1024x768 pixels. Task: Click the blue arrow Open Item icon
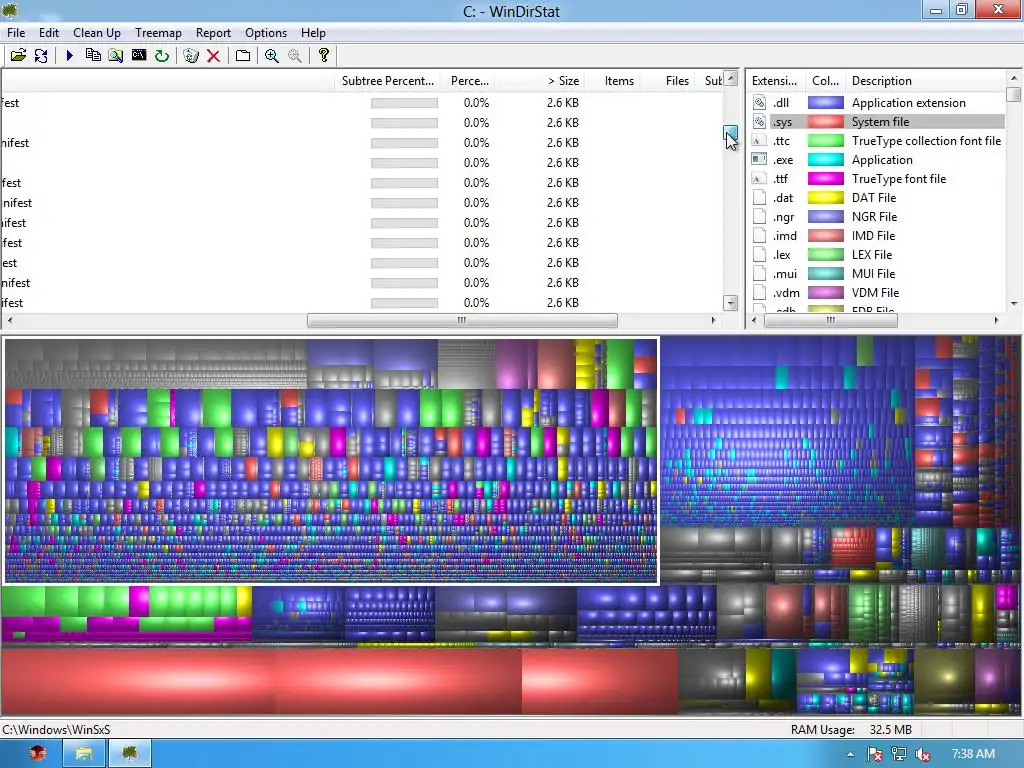tap(69, 56)
